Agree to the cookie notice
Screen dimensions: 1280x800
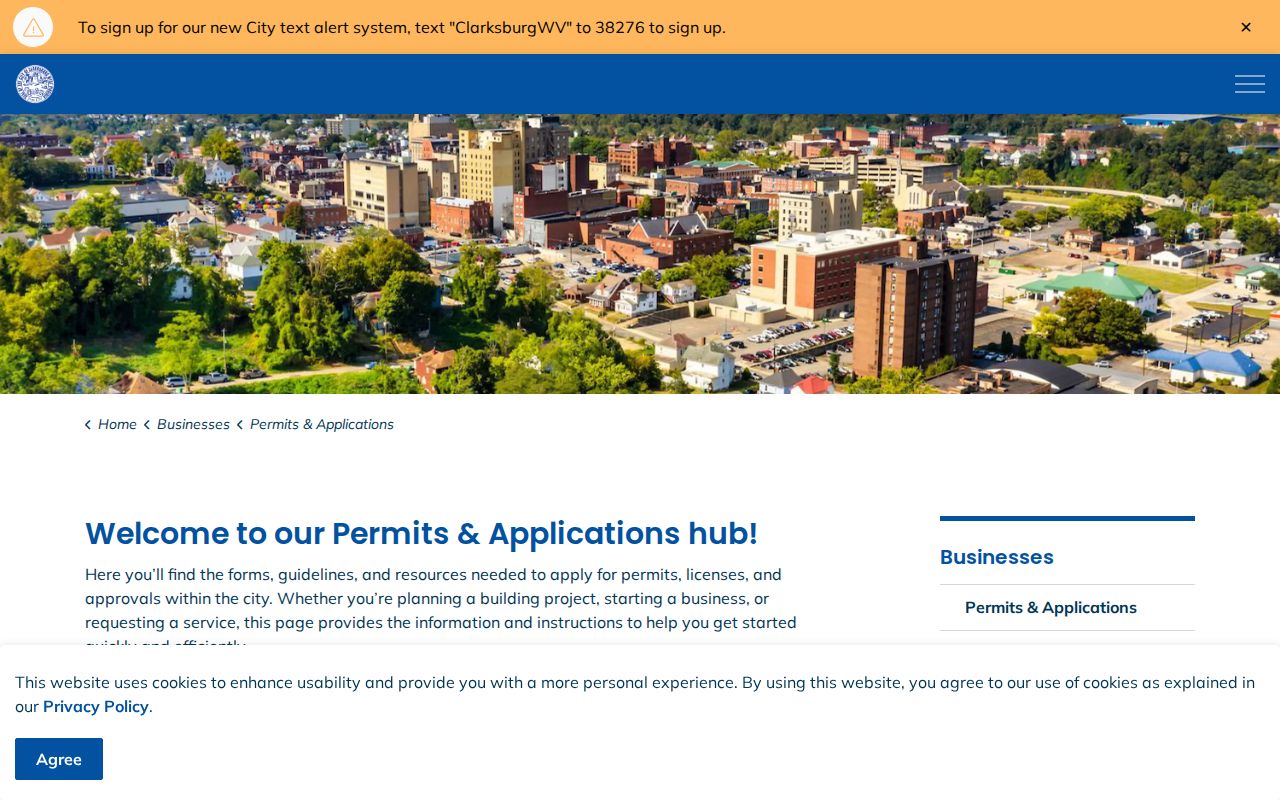pos(59,759)
